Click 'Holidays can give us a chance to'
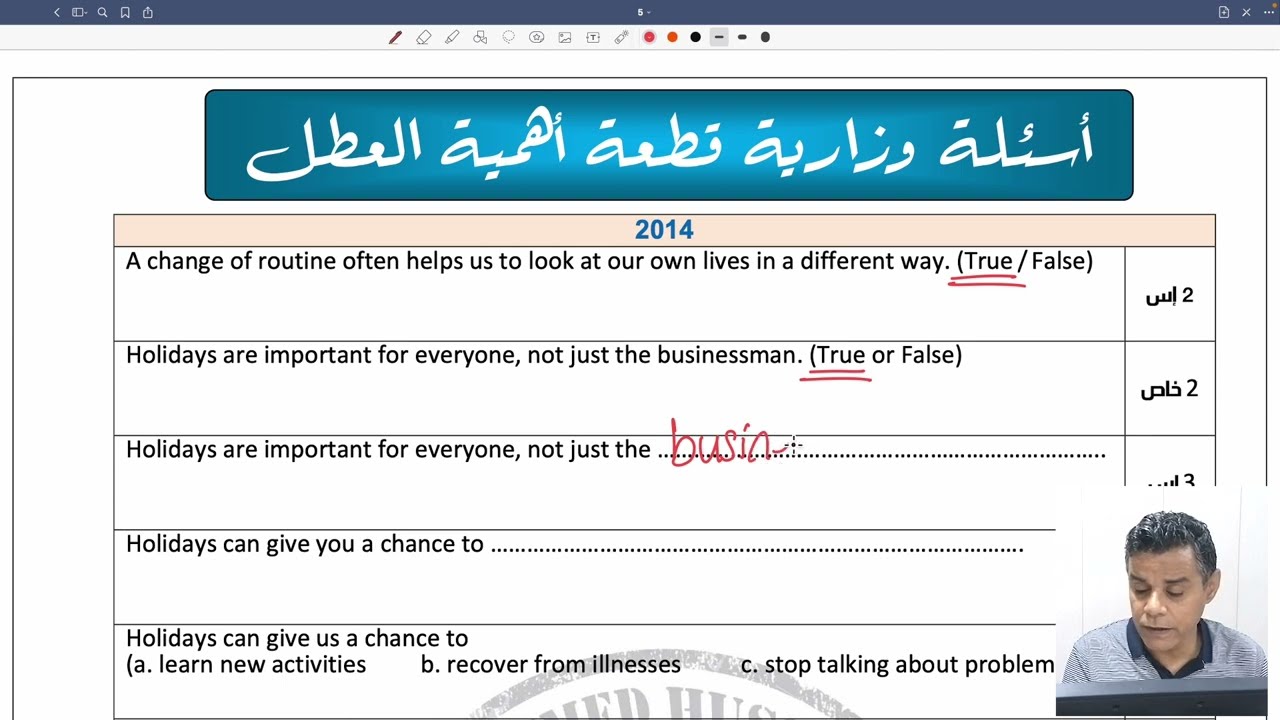 pos(297,638)
